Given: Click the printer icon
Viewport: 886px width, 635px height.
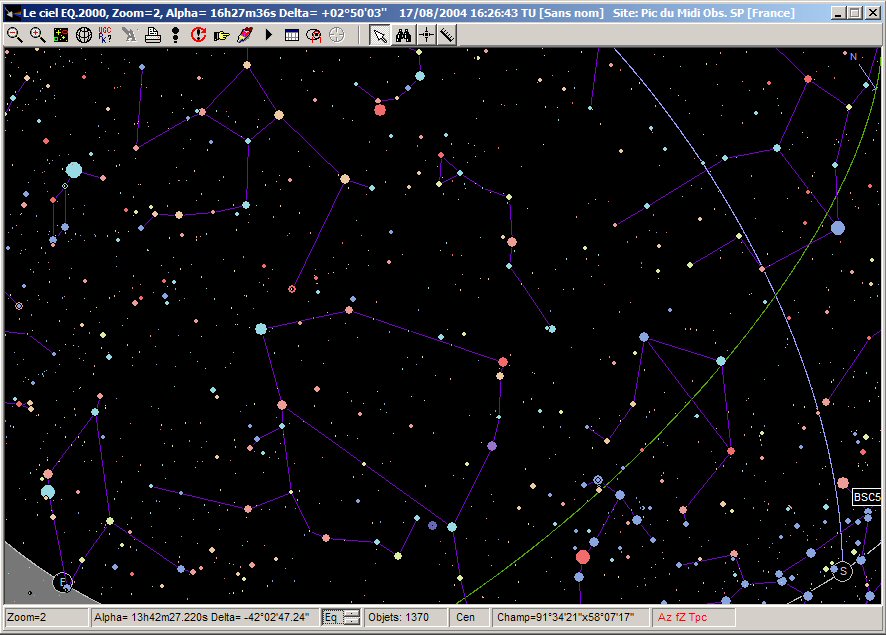Looking at the screenshot, I should pos(153,35).
